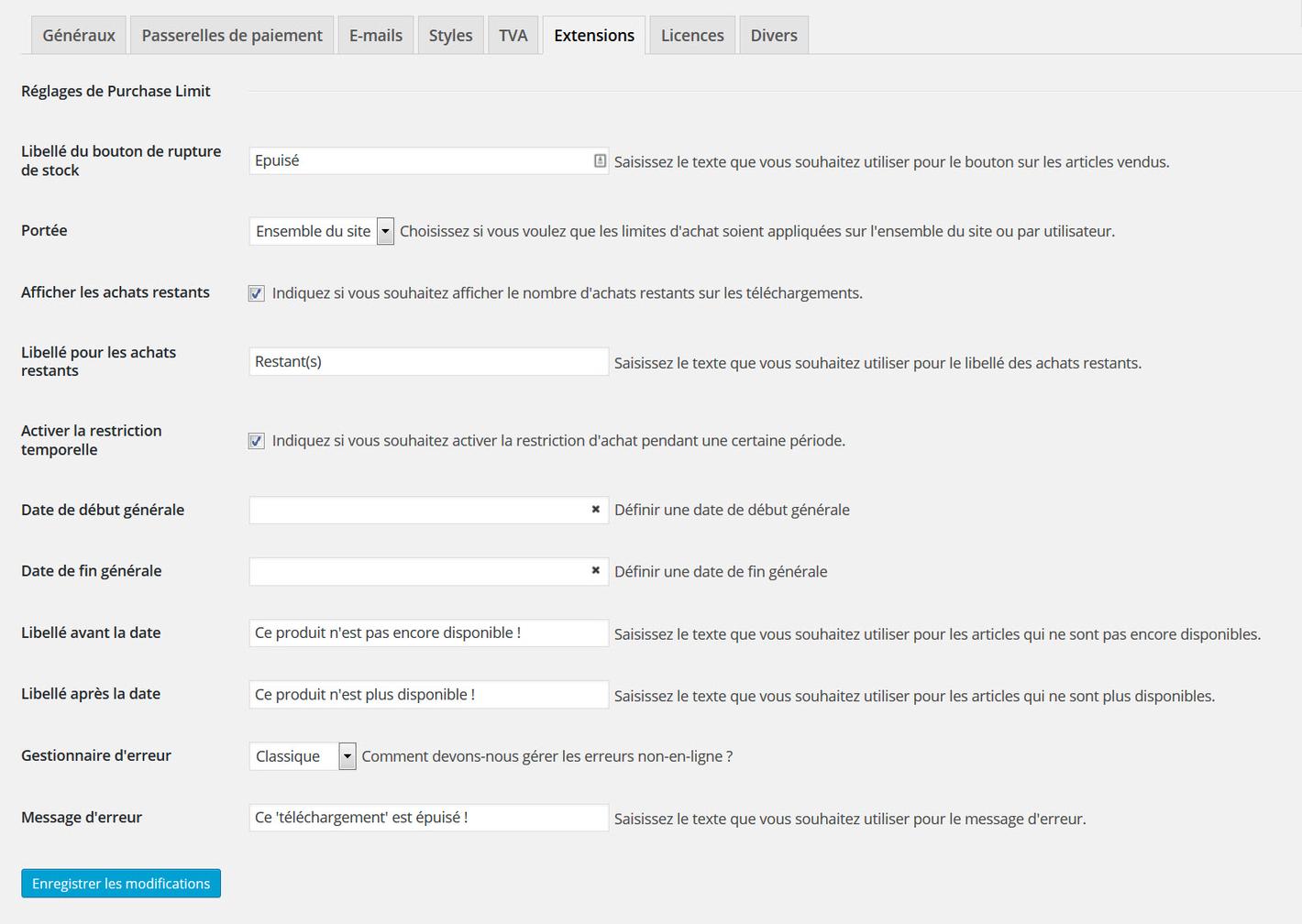Image resolution: width=1302 pixels, height=924 pixels.
Task: Click the autofill icon in Epuisé field
Action: coord(600,160)
